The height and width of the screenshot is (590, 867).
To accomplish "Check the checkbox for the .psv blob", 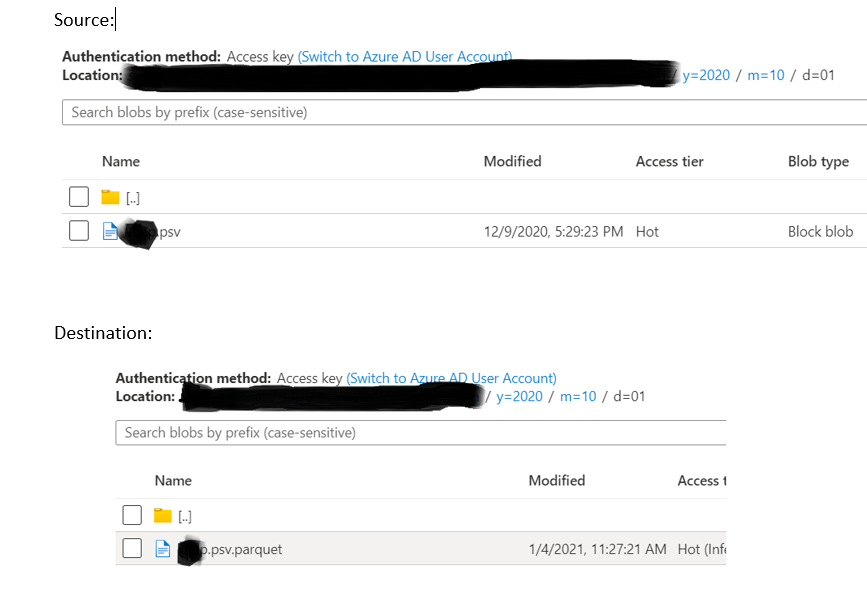I will point(78,230).
